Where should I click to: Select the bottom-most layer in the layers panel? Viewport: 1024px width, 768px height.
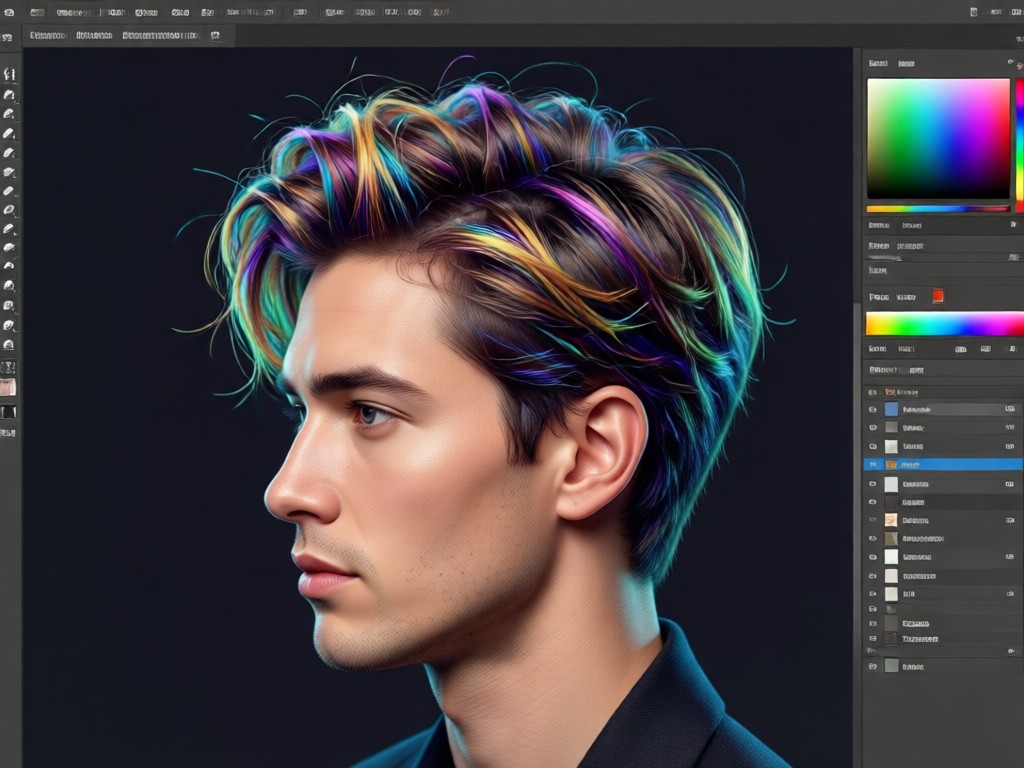[x=943, y=666]
